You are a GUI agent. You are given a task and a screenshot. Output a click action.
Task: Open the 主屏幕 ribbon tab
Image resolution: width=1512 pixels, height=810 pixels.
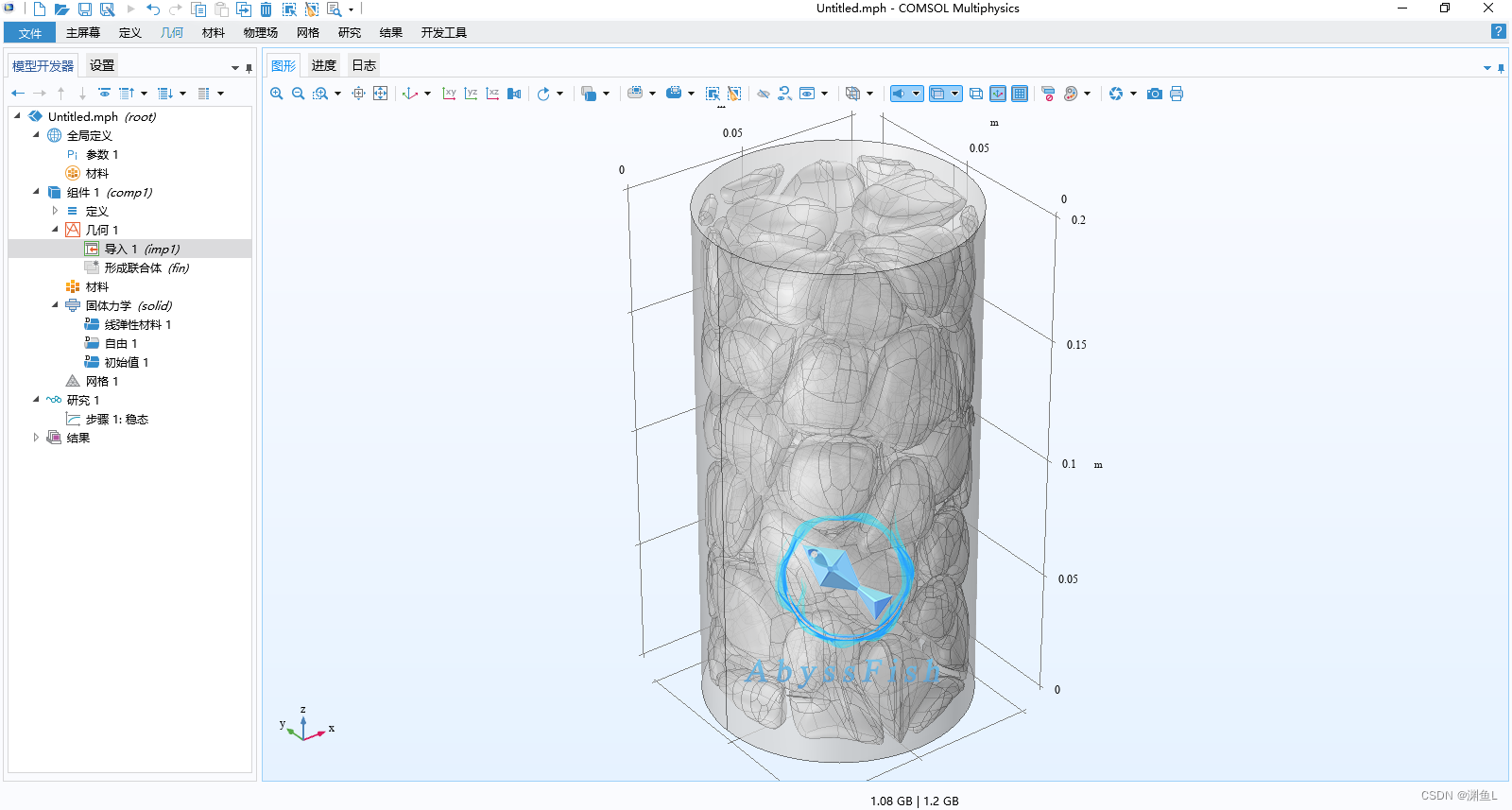pyautogui.click(x=83, y=33)
